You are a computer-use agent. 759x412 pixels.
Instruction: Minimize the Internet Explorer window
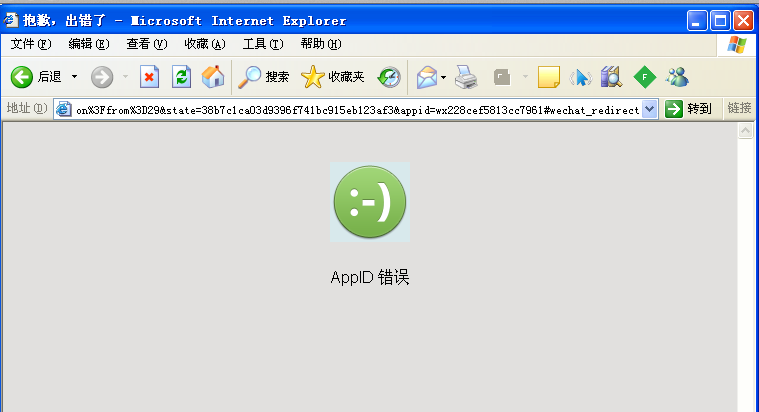[697, 21]
